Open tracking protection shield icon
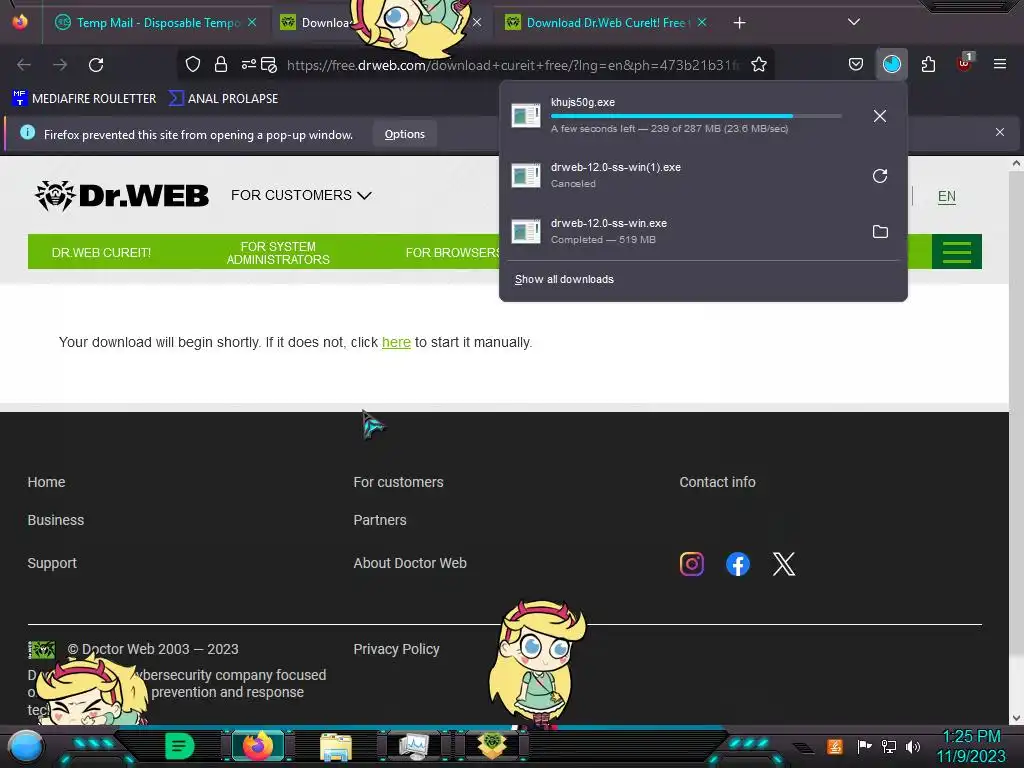 click(x=193, y=64)
